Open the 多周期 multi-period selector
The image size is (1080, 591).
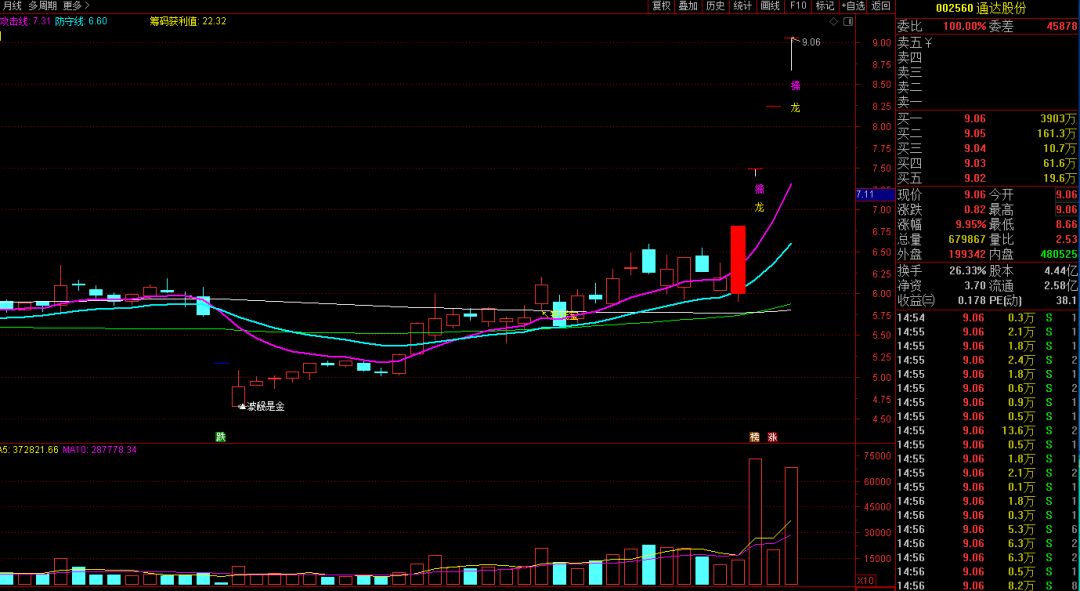(x=42, y=6)
